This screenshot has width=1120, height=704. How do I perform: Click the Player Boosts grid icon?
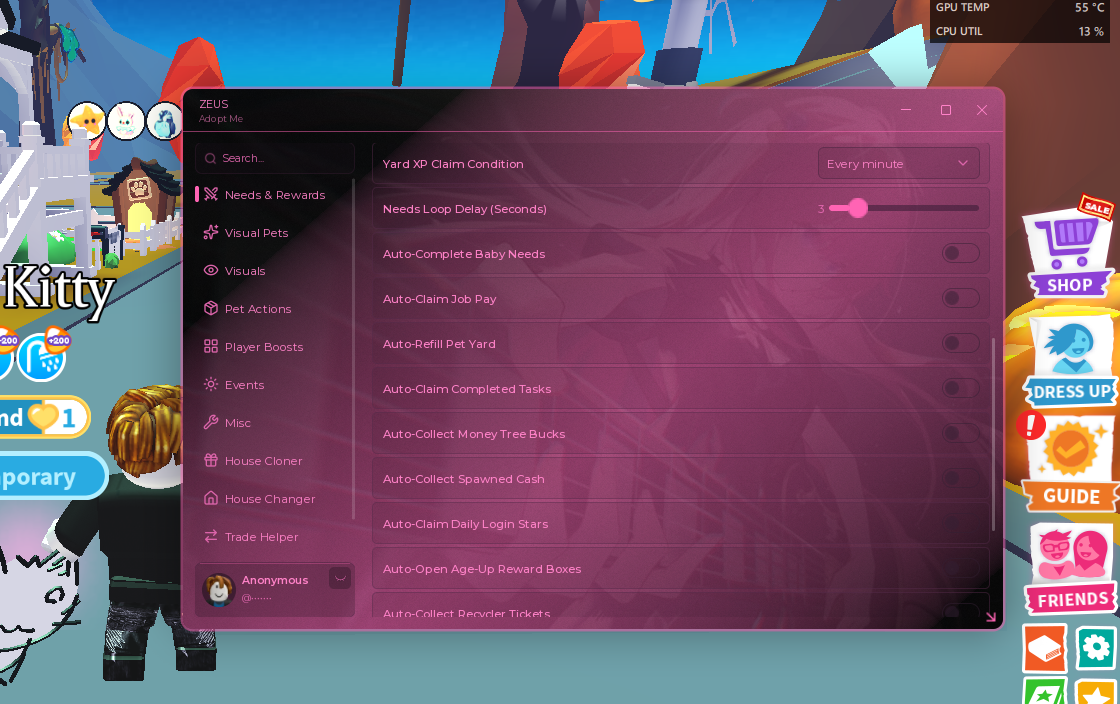pos(211,346)
